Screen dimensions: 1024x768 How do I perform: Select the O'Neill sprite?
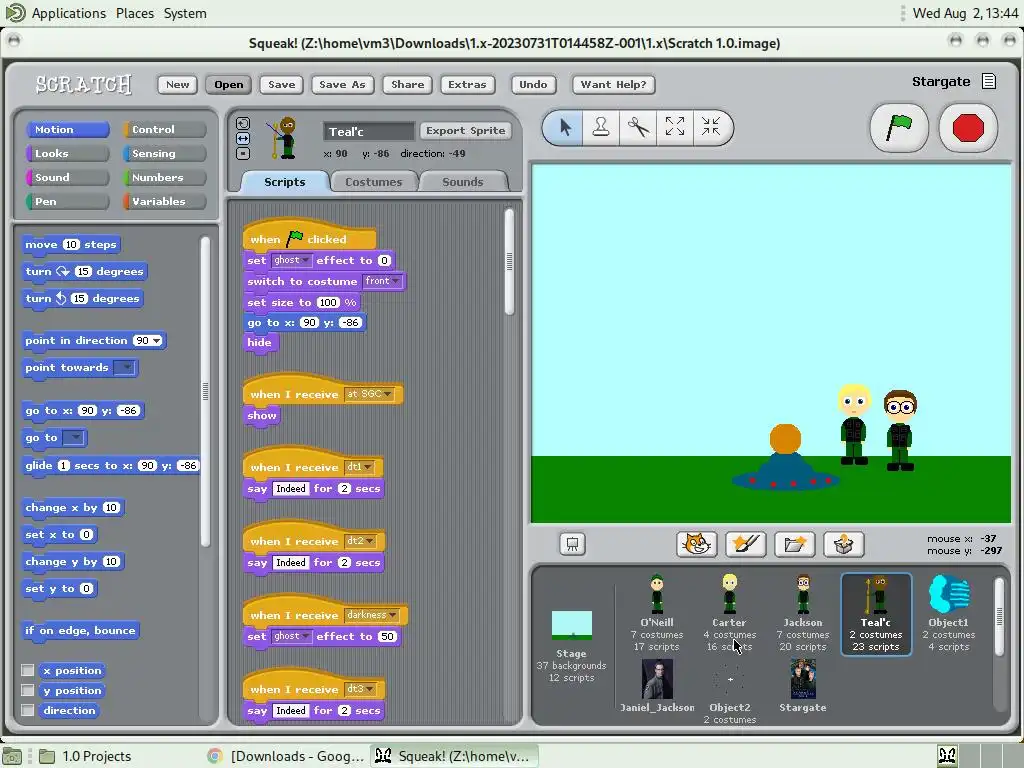pyautogui.click(x=657, y=613)
